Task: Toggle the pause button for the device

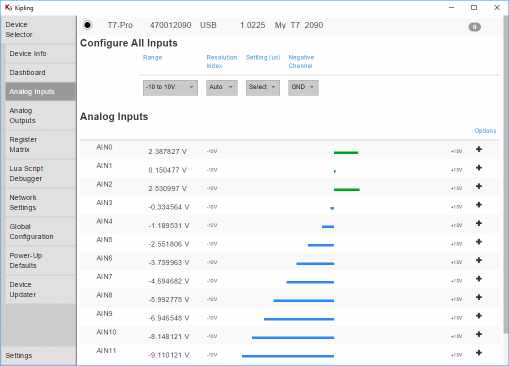Action: point(474,27)
